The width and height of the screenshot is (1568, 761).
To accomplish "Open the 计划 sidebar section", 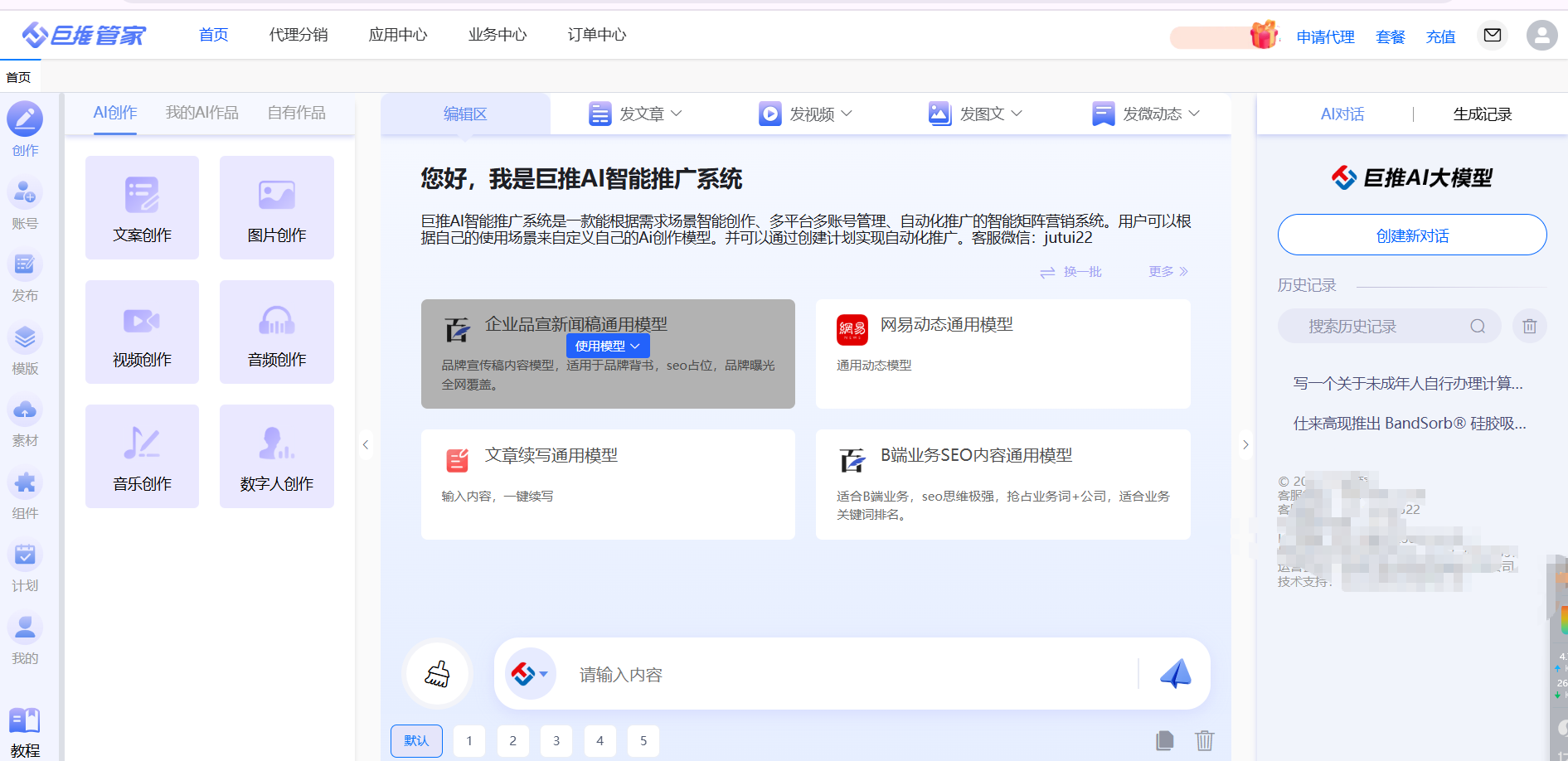I will point(25,565).
